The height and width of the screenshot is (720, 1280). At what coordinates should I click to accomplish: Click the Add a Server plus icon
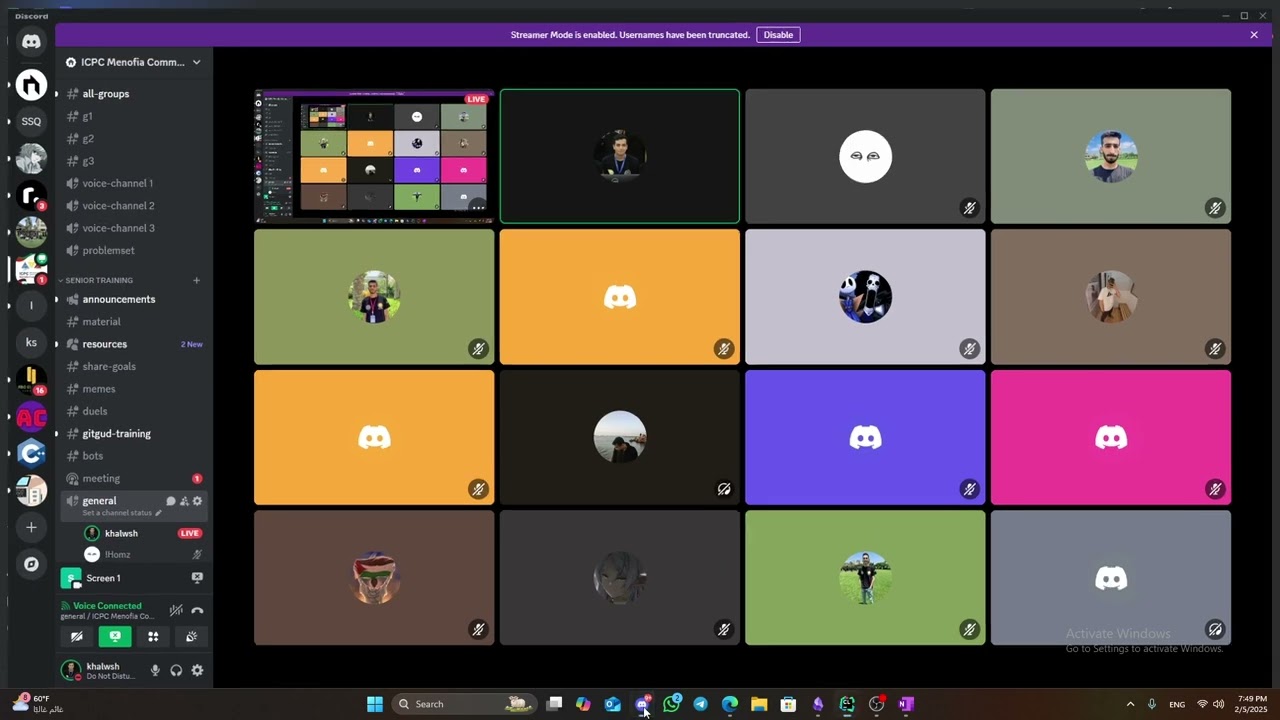(x=31, y=527)
